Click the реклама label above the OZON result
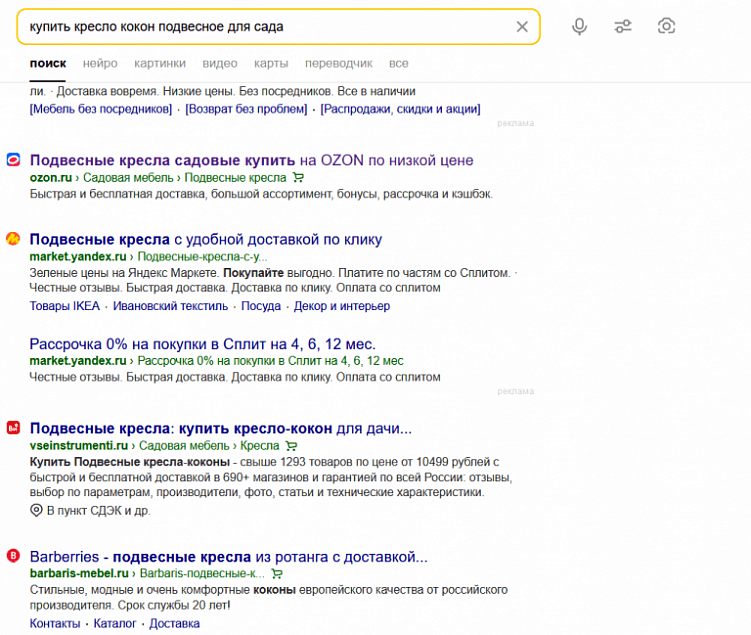The height and width of the screenshot is (635, 751). click(515, 124)
